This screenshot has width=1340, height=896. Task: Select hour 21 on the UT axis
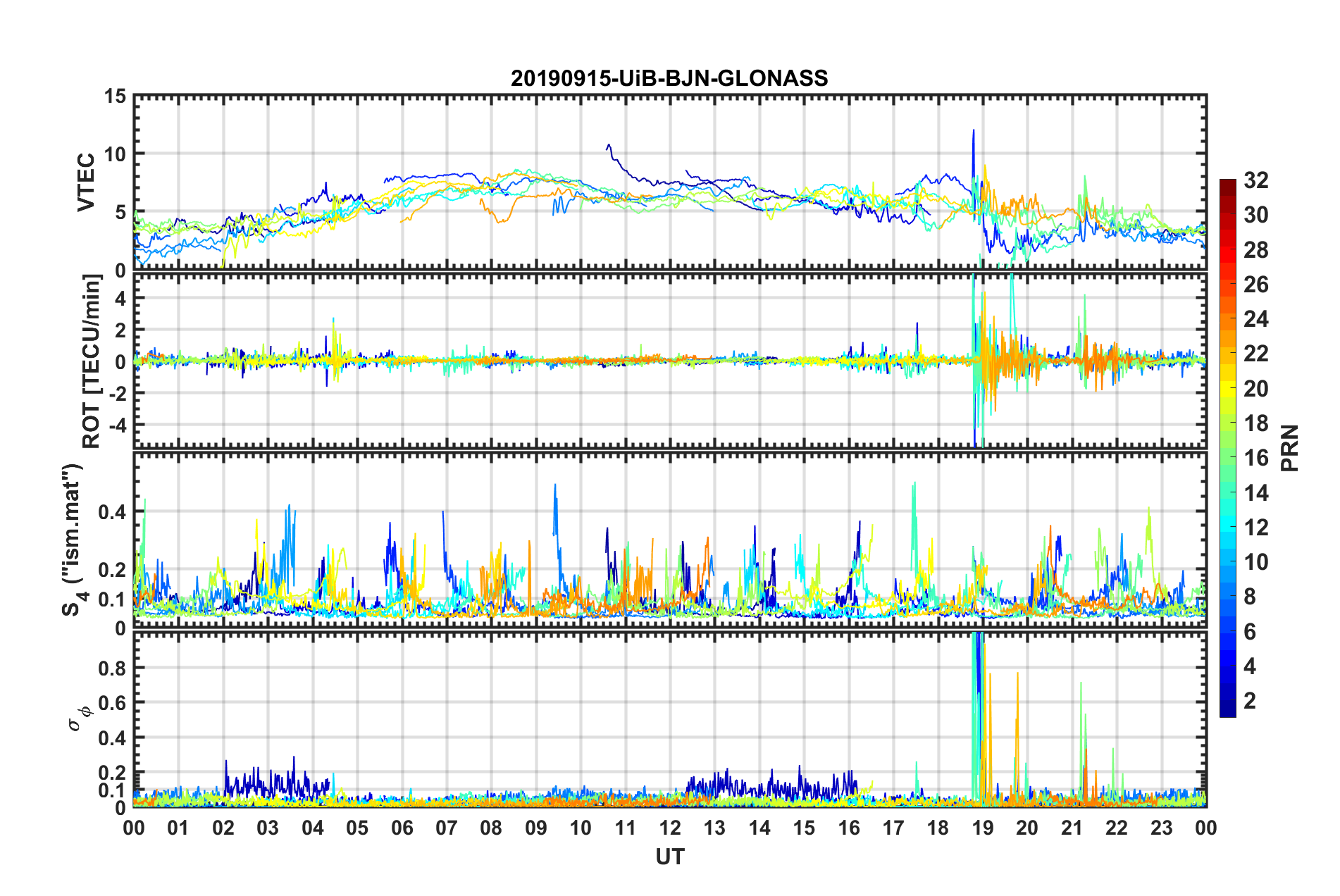click(x=1072, y=828)
